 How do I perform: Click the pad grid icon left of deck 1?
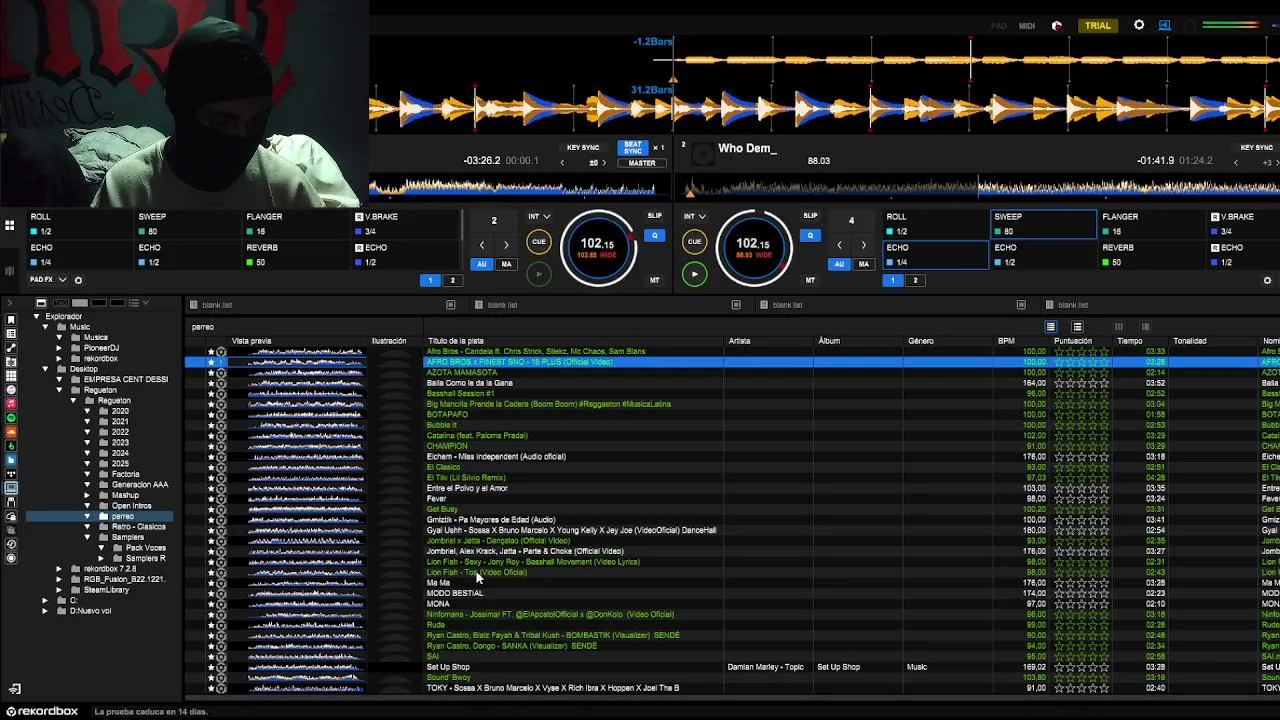coord(9,225)
